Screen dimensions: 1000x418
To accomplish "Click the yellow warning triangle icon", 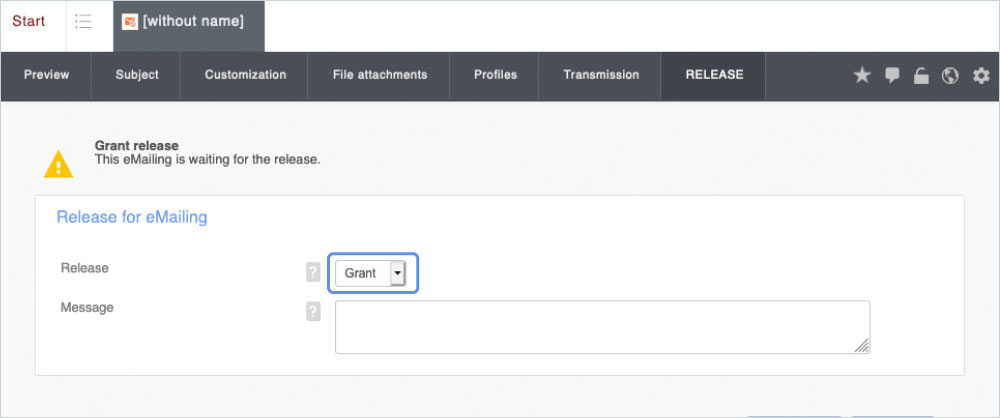I will tap(59, 163).
